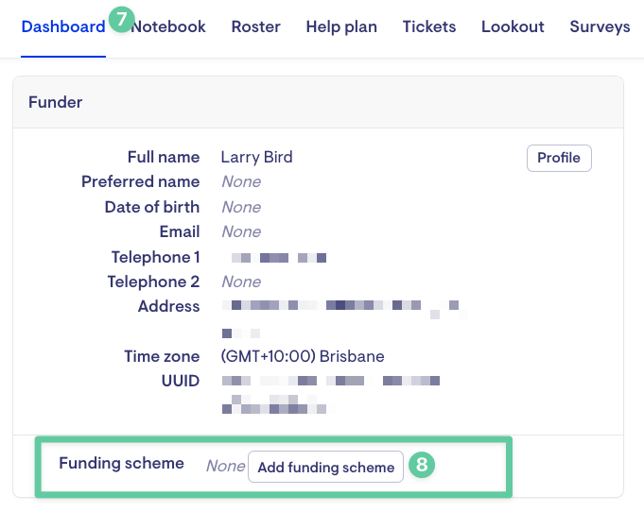Go to the Roster tab
The height and width of the screenshot is (512, 644).
(256, 27)
